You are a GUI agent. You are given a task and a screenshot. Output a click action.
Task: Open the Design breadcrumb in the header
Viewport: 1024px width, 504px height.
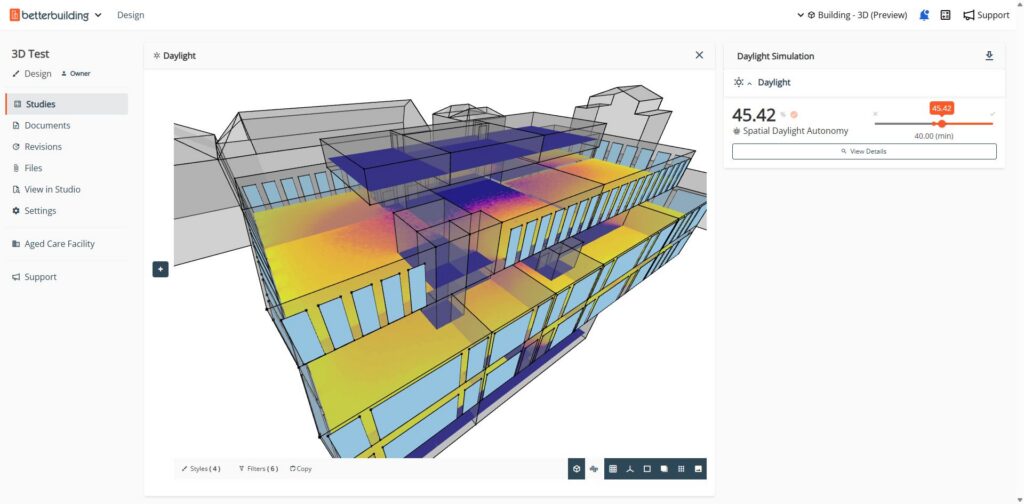coord(131,15)
